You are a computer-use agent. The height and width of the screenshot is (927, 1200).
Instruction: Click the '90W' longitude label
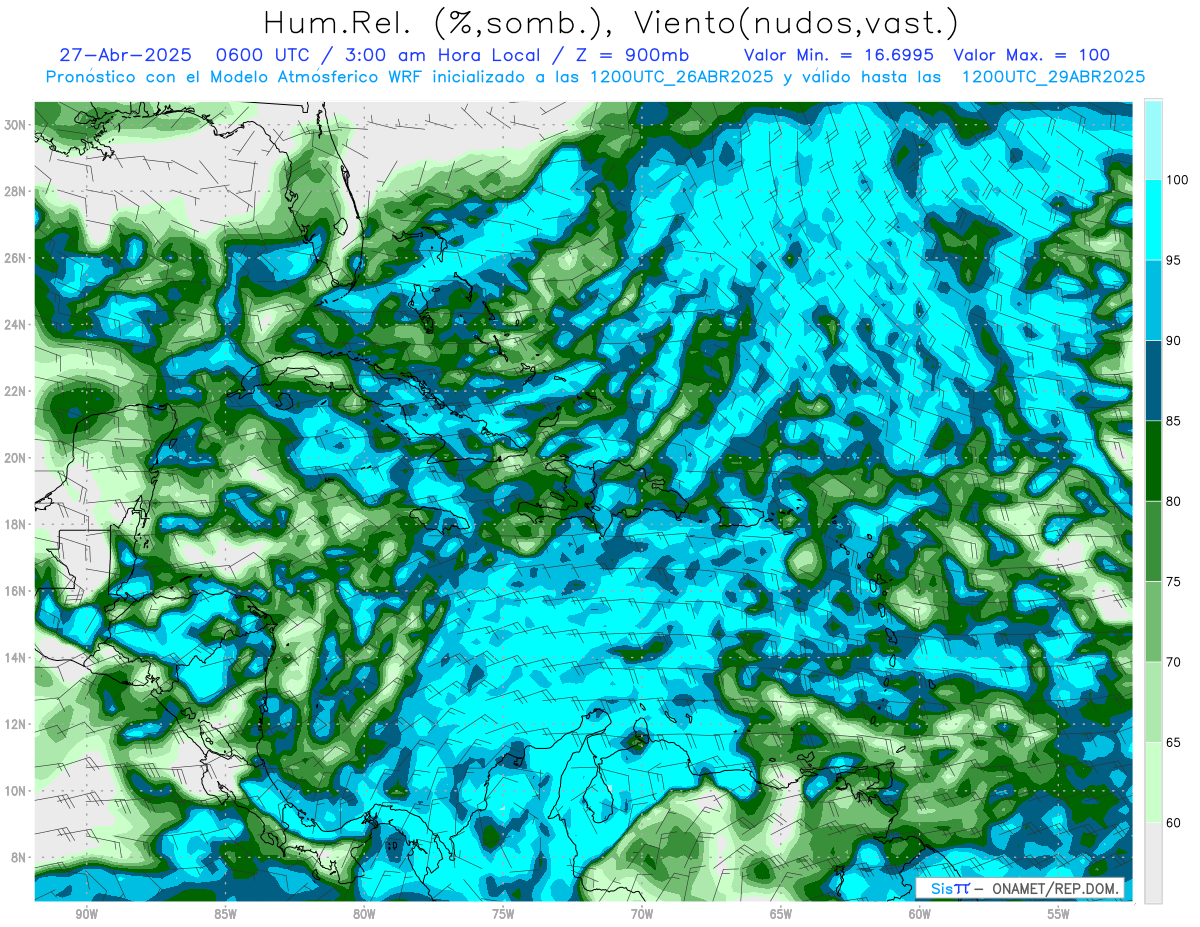coord(86,915)
